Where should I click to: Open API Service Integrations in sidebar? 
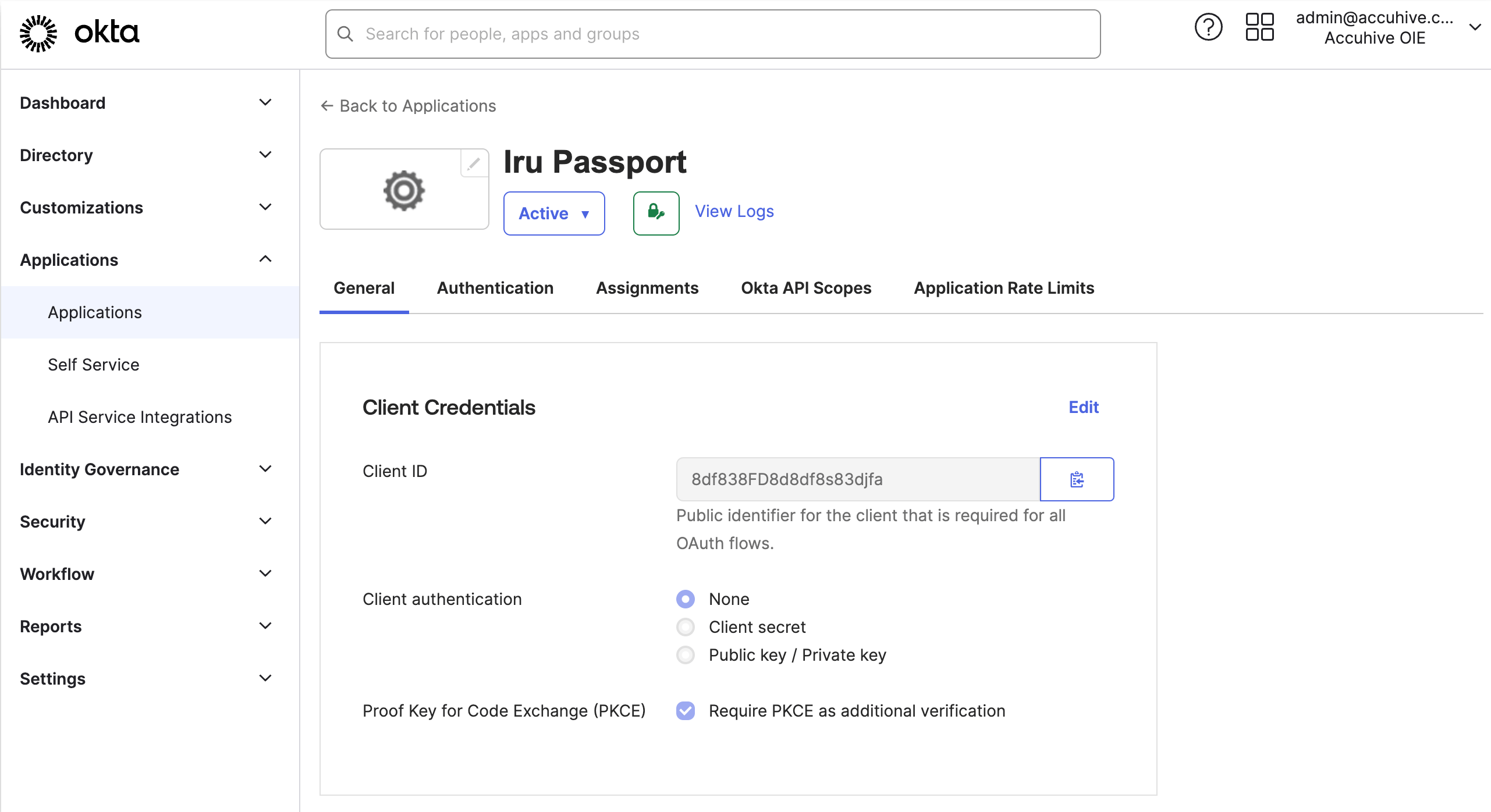(140, 417)
